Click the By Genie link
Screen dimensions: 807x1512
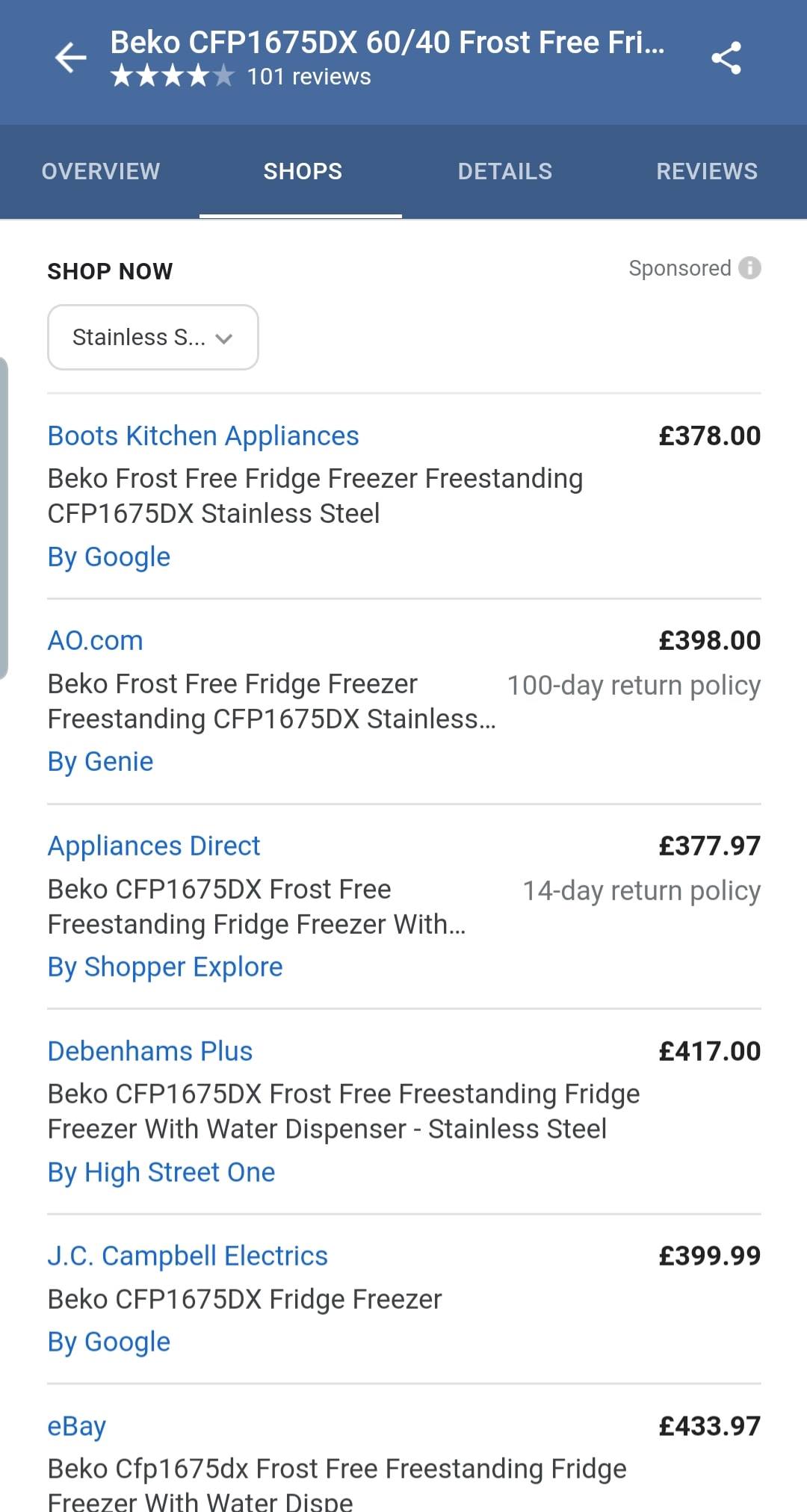tap(100, 761)
